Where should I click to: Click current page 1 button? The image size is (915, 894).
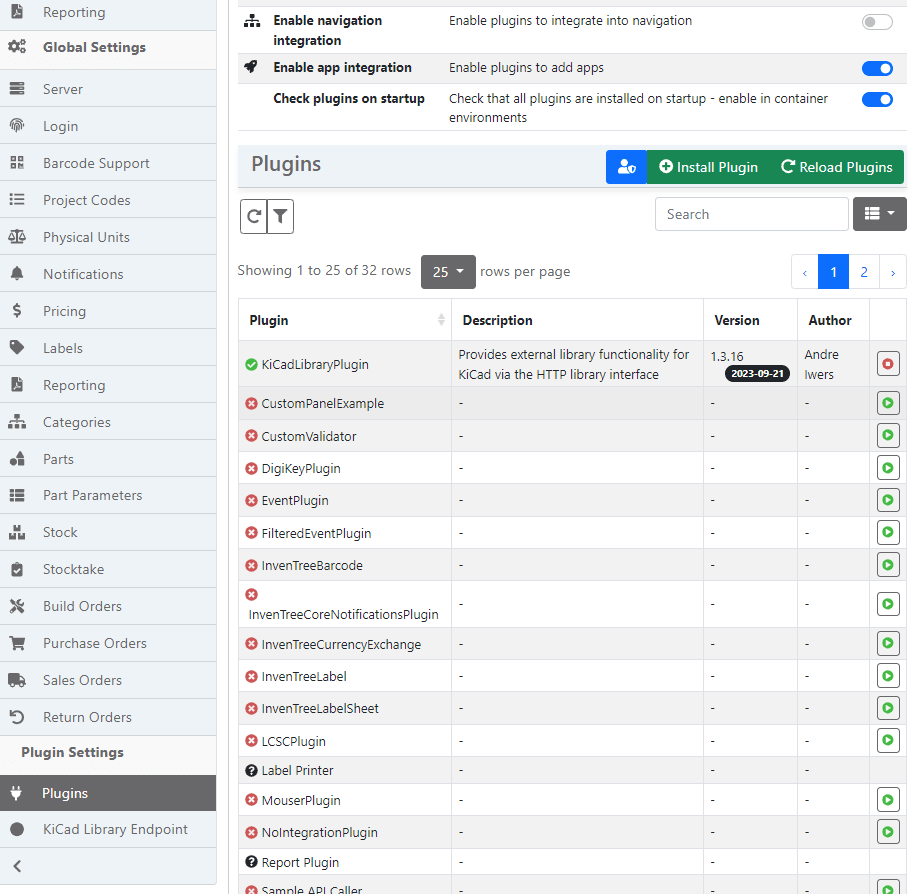click(x=833, y=272)
